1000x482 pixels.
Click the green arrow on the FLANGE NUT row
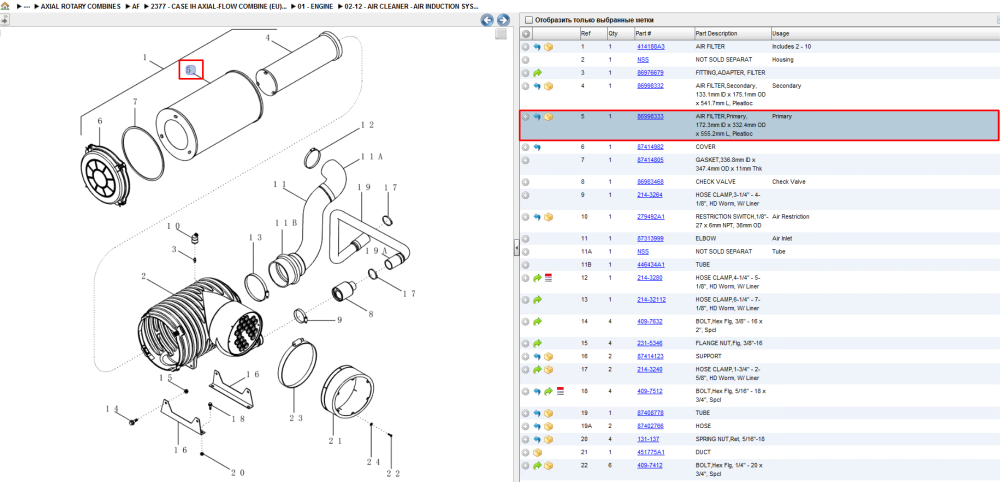tap(537, 344)
